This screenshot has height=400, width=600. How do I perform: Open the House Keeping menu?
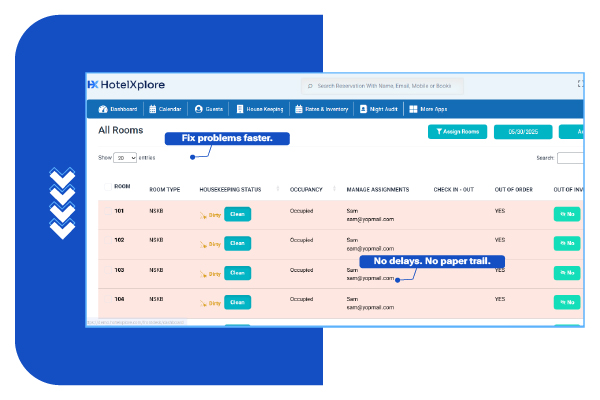pyautogui.click(x=260, y=109)
